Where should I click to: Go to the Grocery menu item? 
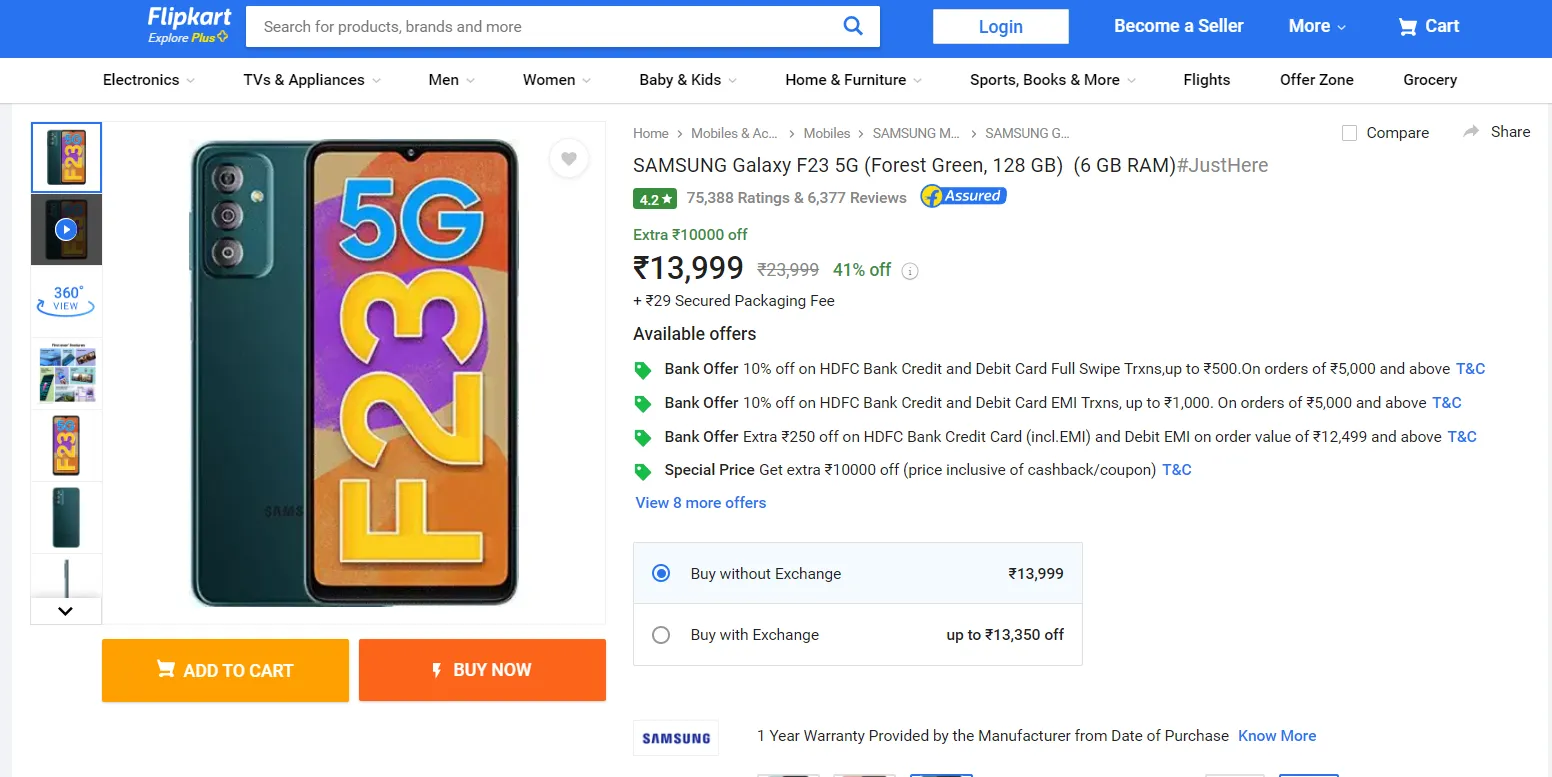[x=1429, y=80]
